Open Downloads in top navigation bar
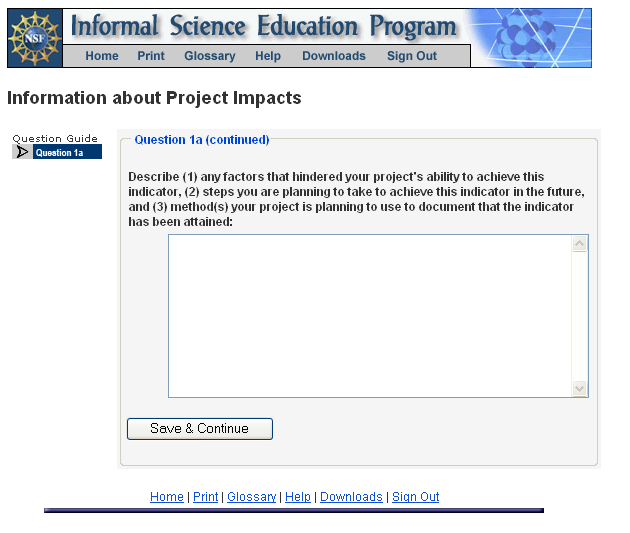 pyautogui.click(x=334, y=56)
